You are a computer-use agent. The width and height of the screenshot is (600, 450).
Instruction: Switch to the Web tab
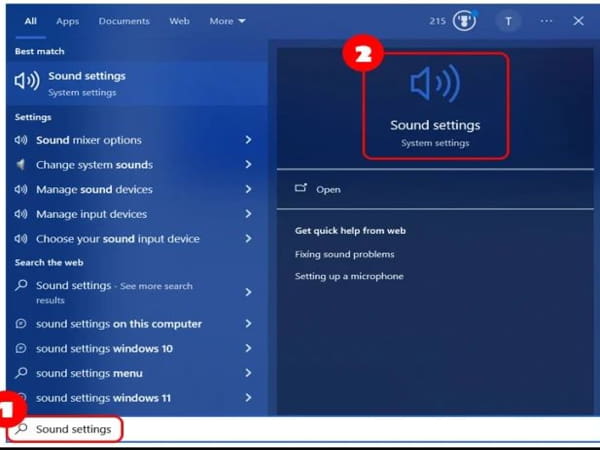179,21
